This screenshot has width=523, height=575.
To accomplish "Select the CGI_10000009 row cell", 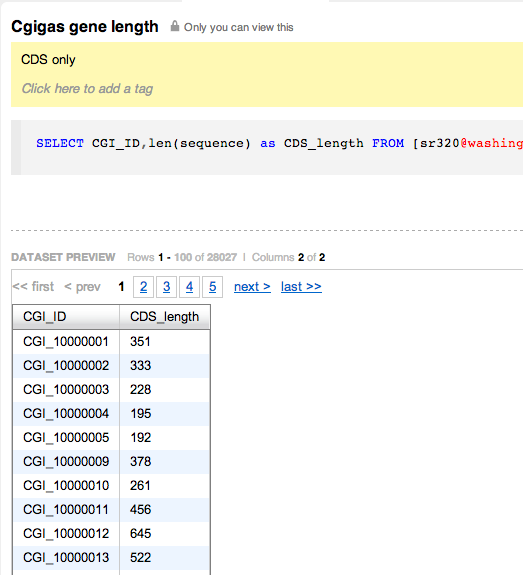I will (66, 462).
